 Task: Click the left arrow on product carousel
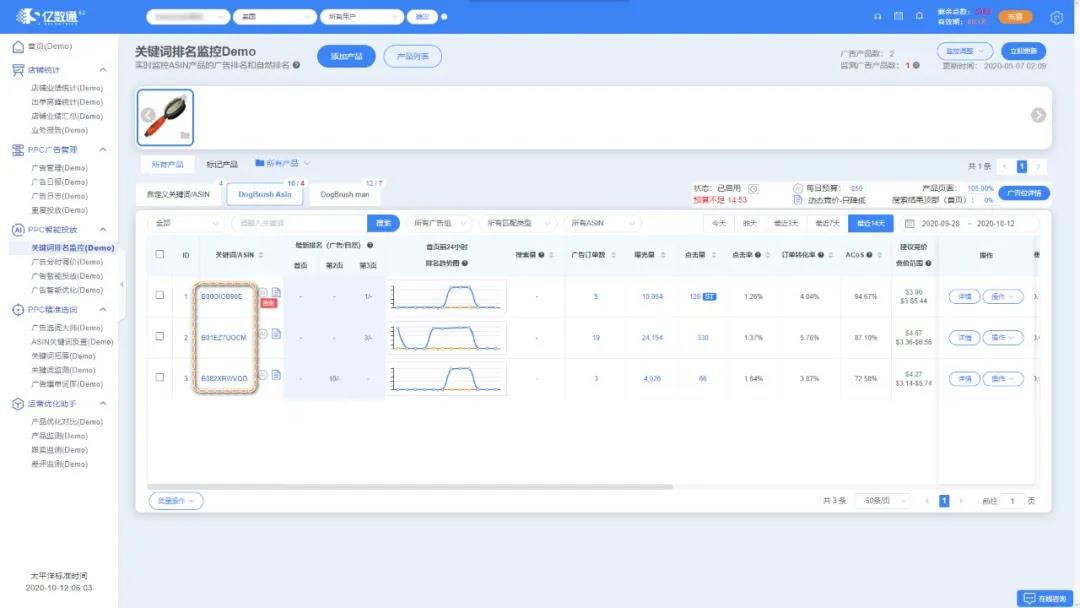(148, 115)
